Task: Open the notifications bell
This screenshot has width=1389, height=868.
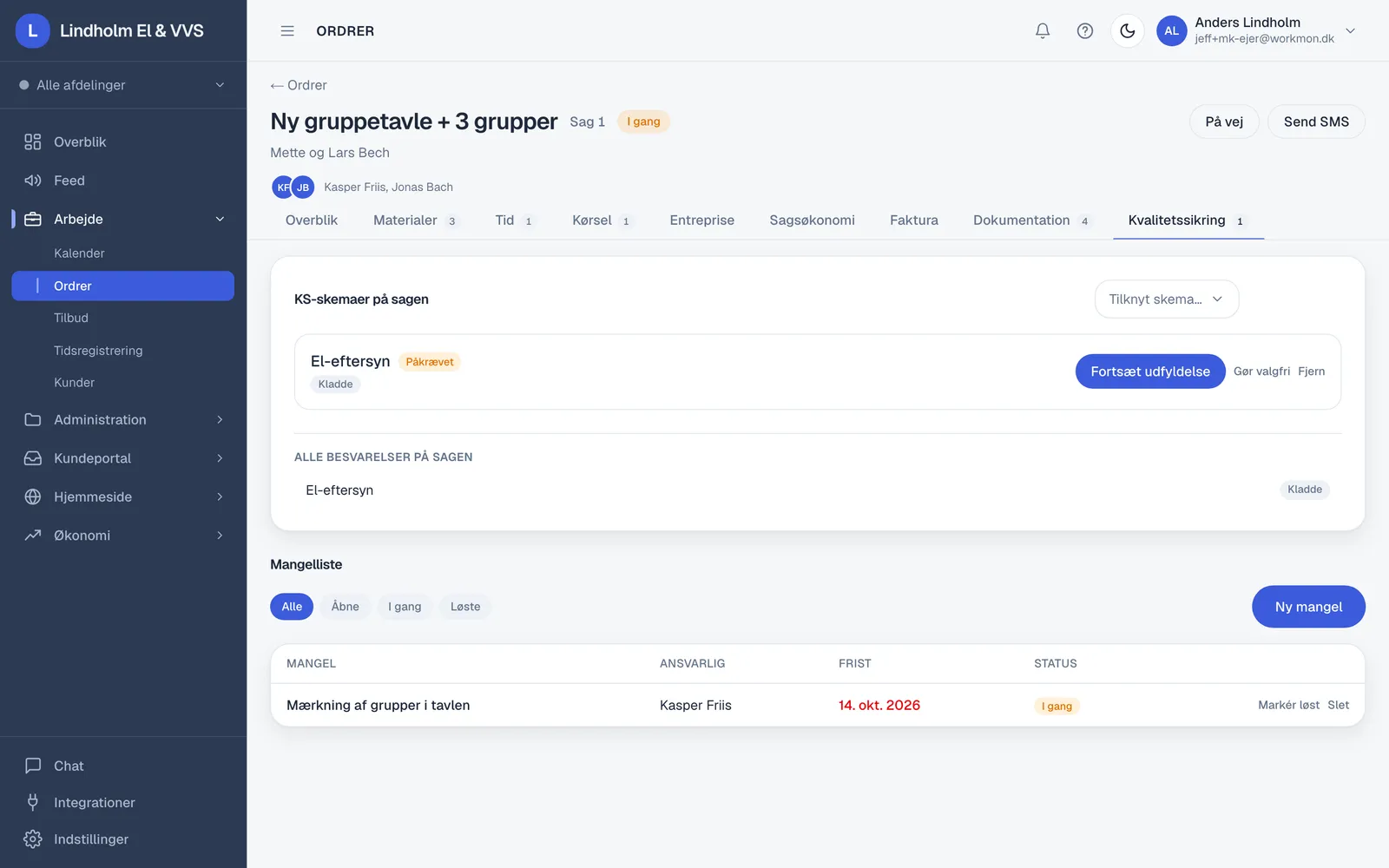Action: coord(1043,30)
